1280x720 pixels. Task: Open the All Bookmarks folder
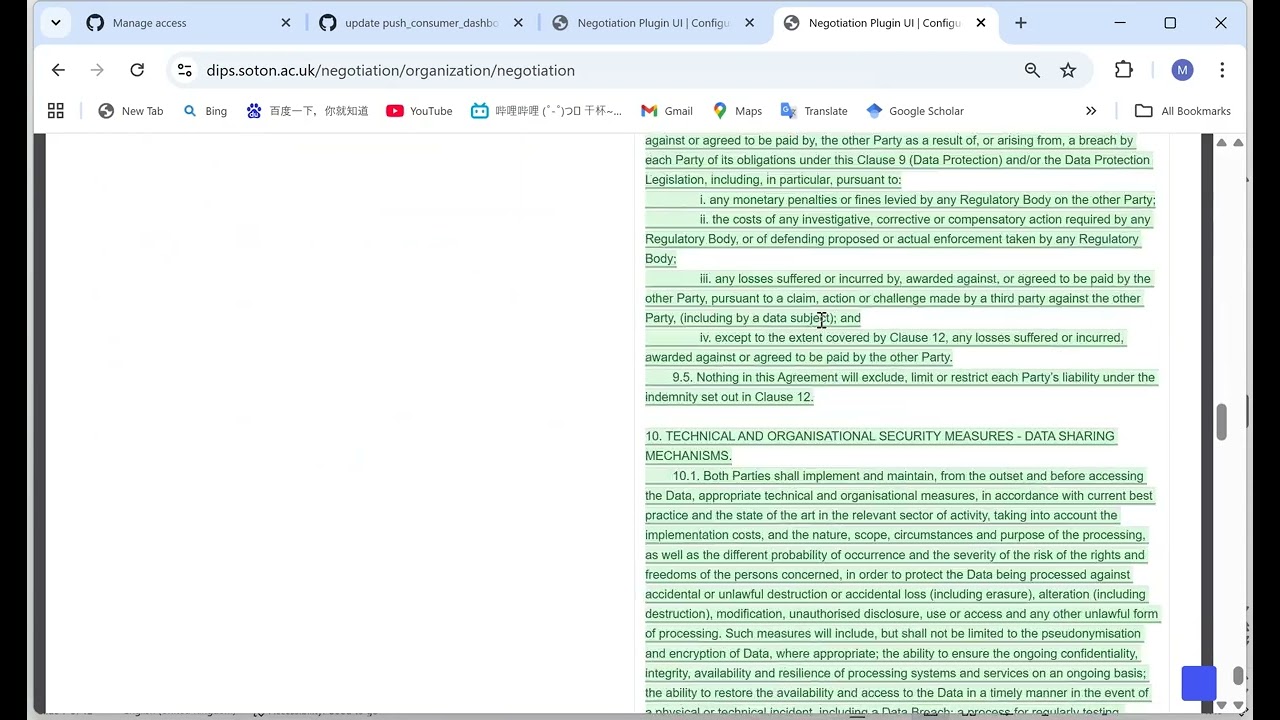point(1183,111)
